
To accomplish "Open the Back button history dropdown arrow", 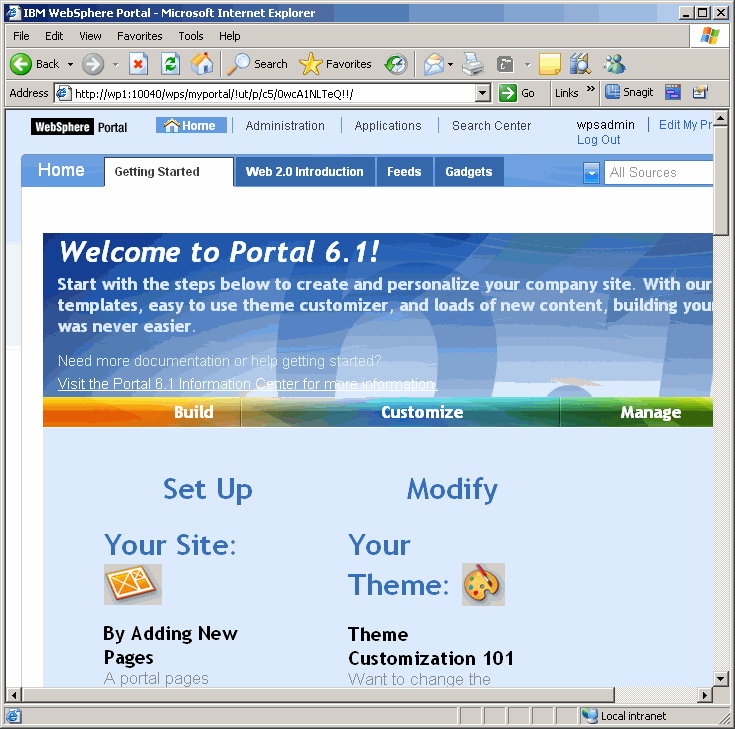I will (70, 64).
